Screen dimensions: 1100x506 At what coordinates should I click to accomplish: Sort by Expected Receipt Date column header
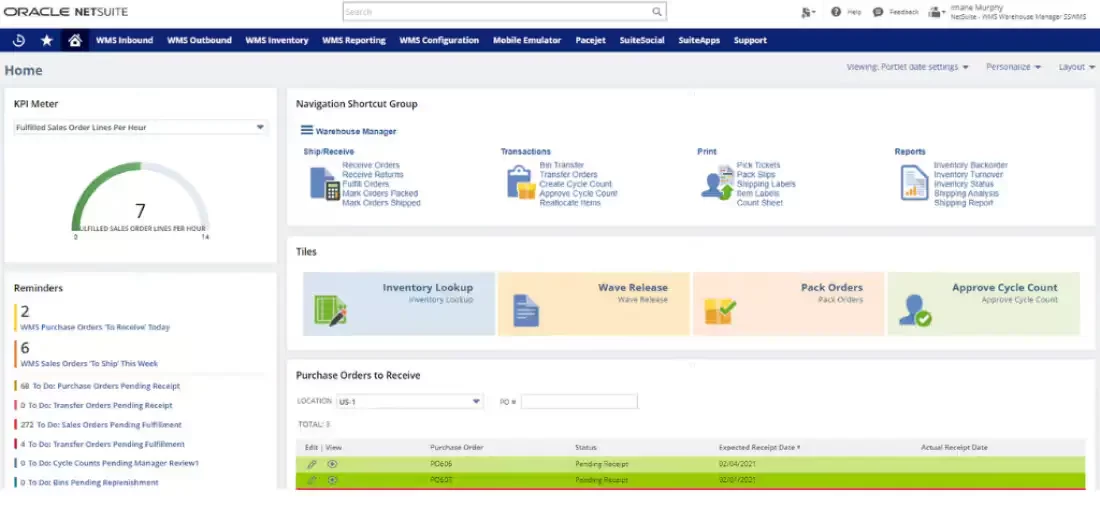(x=759, y=447)
